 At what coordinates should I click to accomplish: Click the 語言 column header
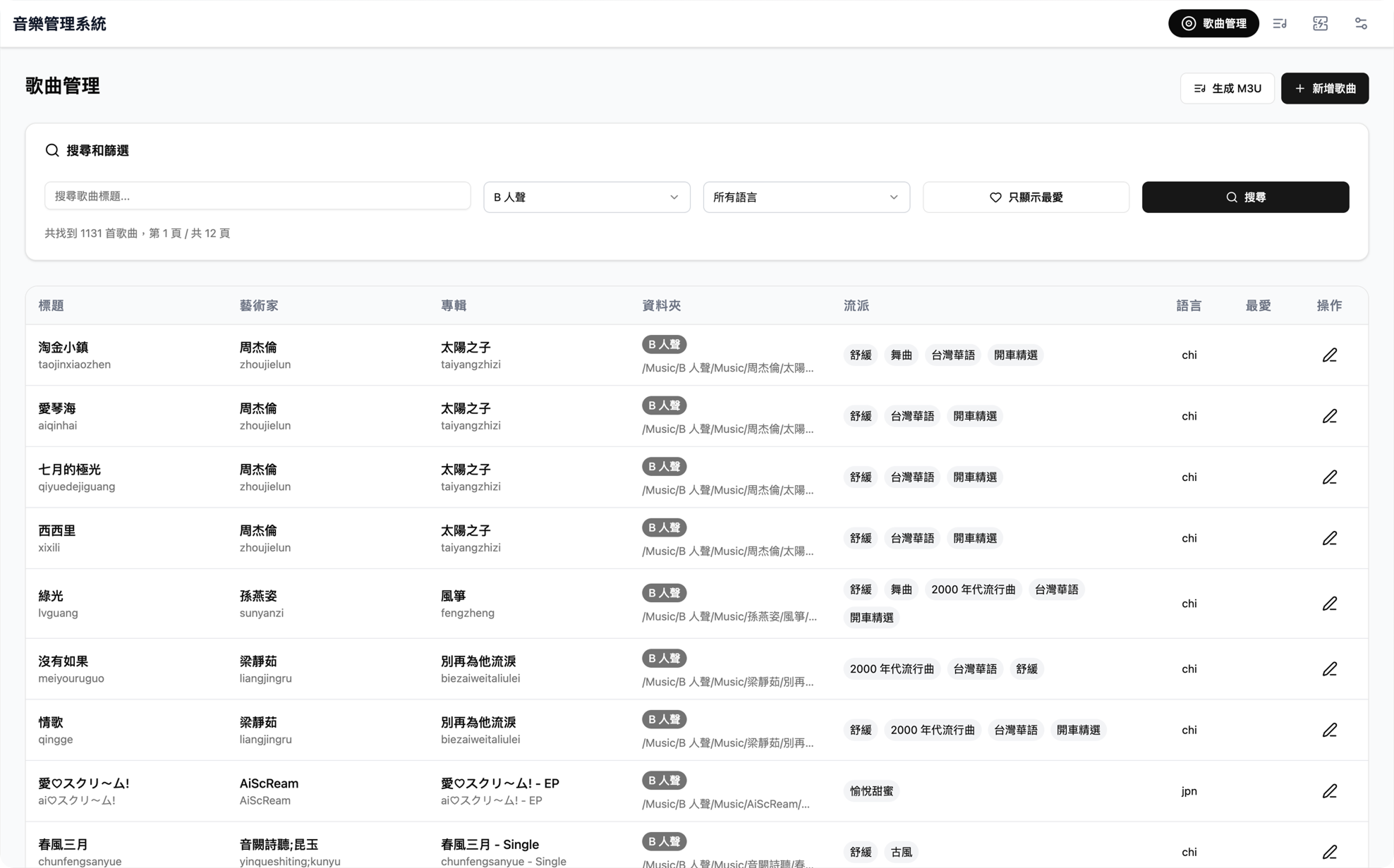coord(1189,305)
